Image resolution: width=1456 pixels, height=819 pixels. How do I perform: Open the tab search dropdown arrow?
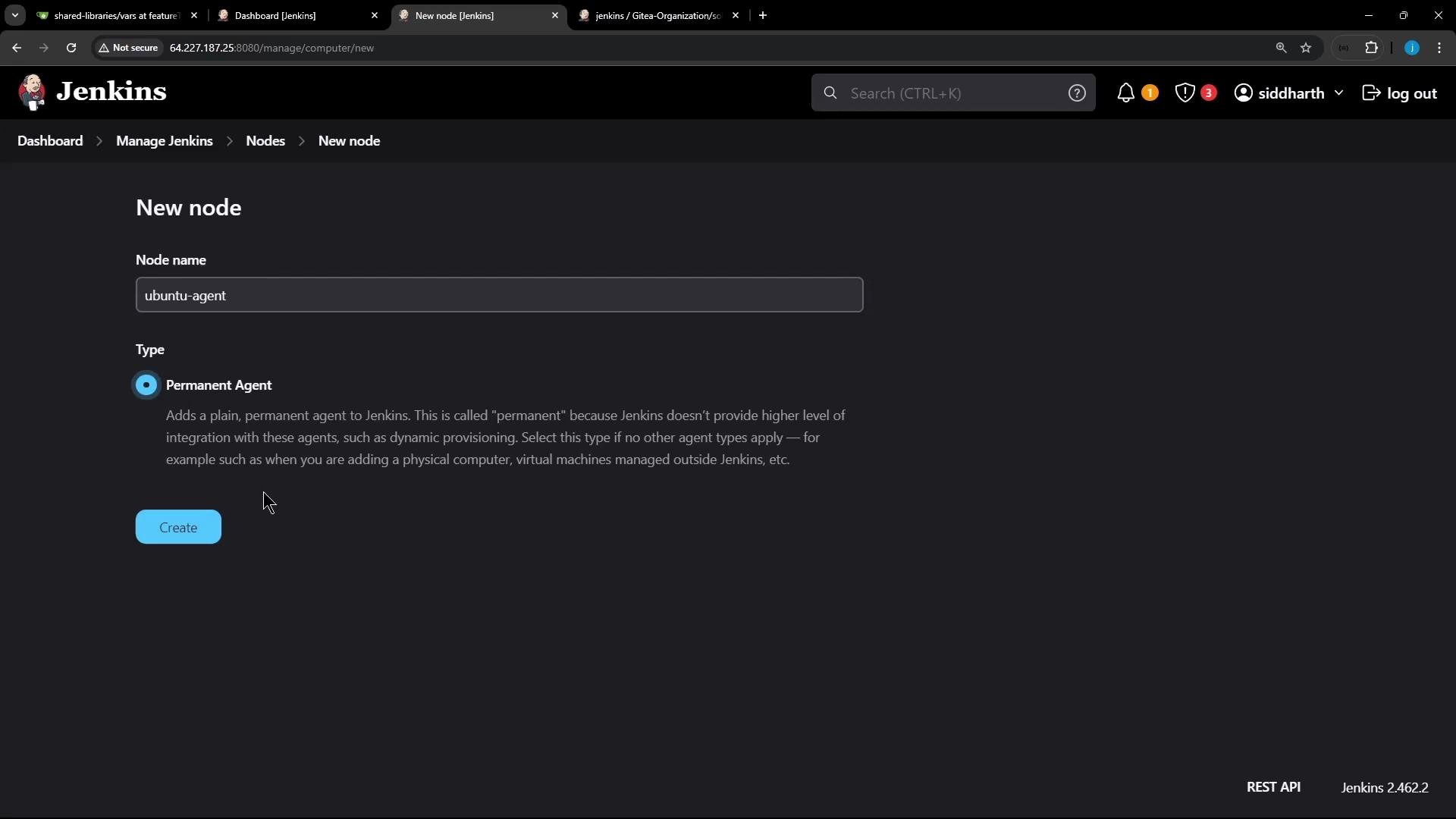pos(14,15)
